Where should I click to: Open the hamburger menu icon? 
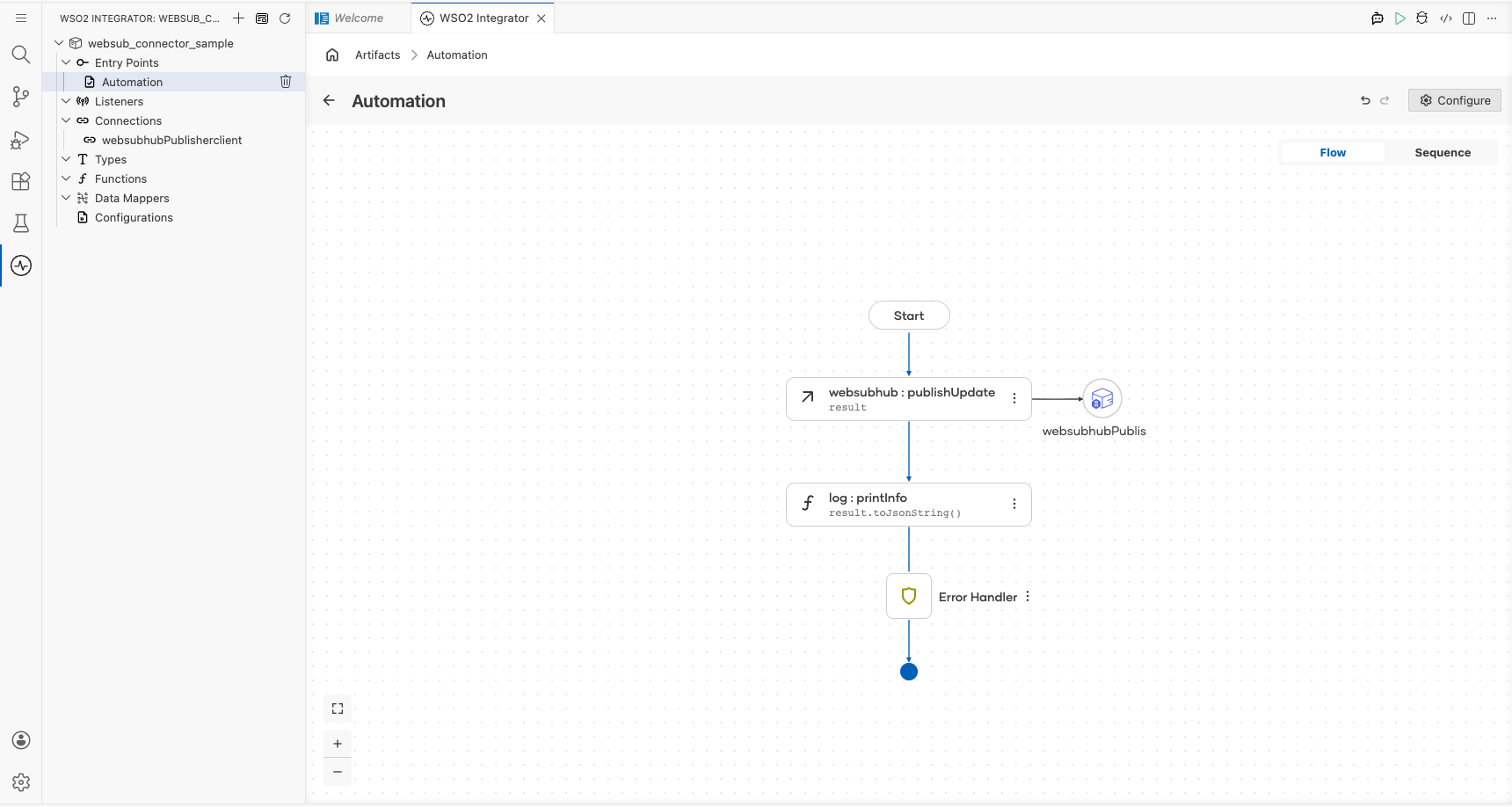tap(21, 18)
